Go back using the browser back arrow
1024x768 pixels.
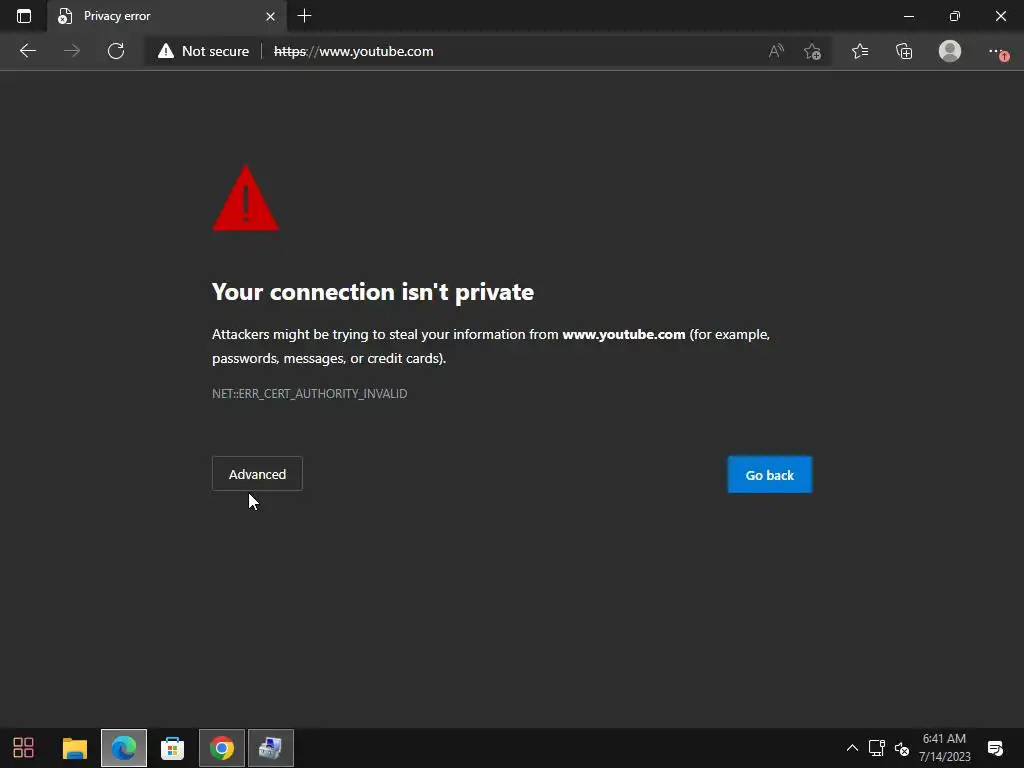click(x=27, y=51)
